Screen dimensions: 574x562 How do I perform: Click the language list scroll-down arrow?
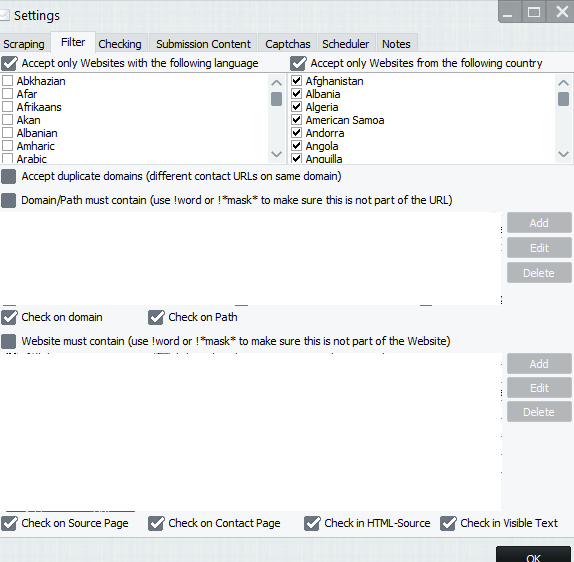[x=276, y=154]
